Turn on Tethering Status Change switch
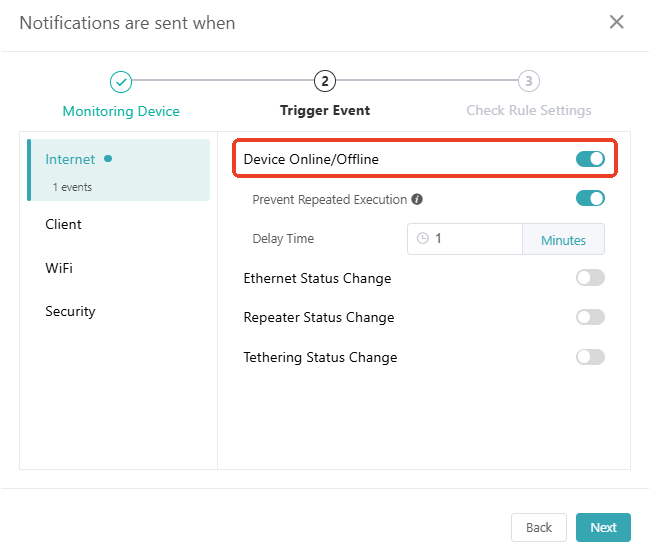649x558 pixels. [590, 357]
